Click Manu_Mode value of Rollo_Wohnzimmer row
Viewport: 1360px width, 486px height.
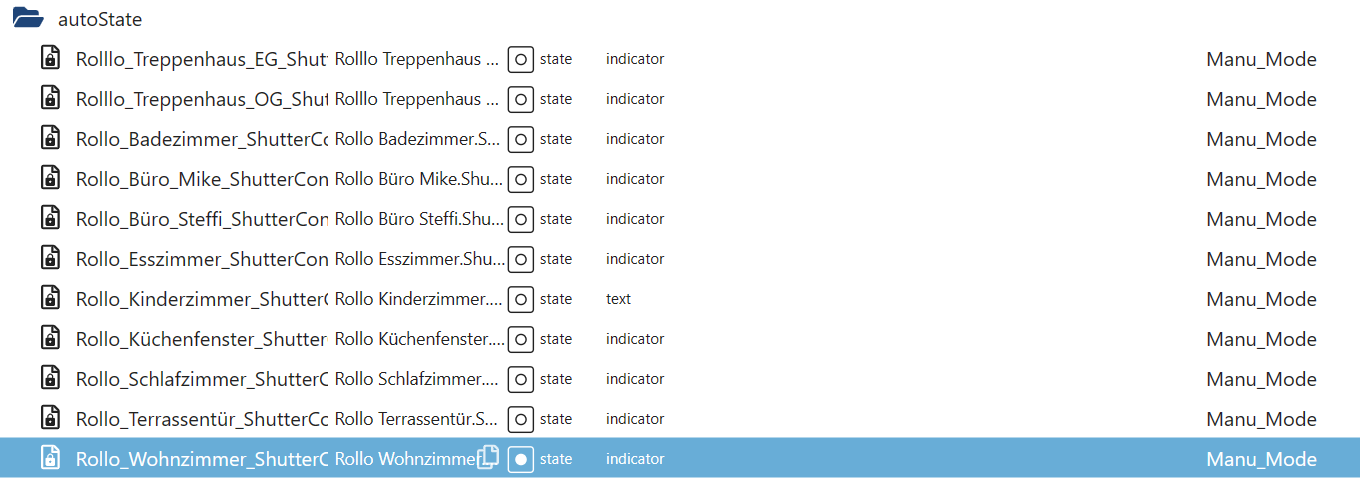point(1261,459)
